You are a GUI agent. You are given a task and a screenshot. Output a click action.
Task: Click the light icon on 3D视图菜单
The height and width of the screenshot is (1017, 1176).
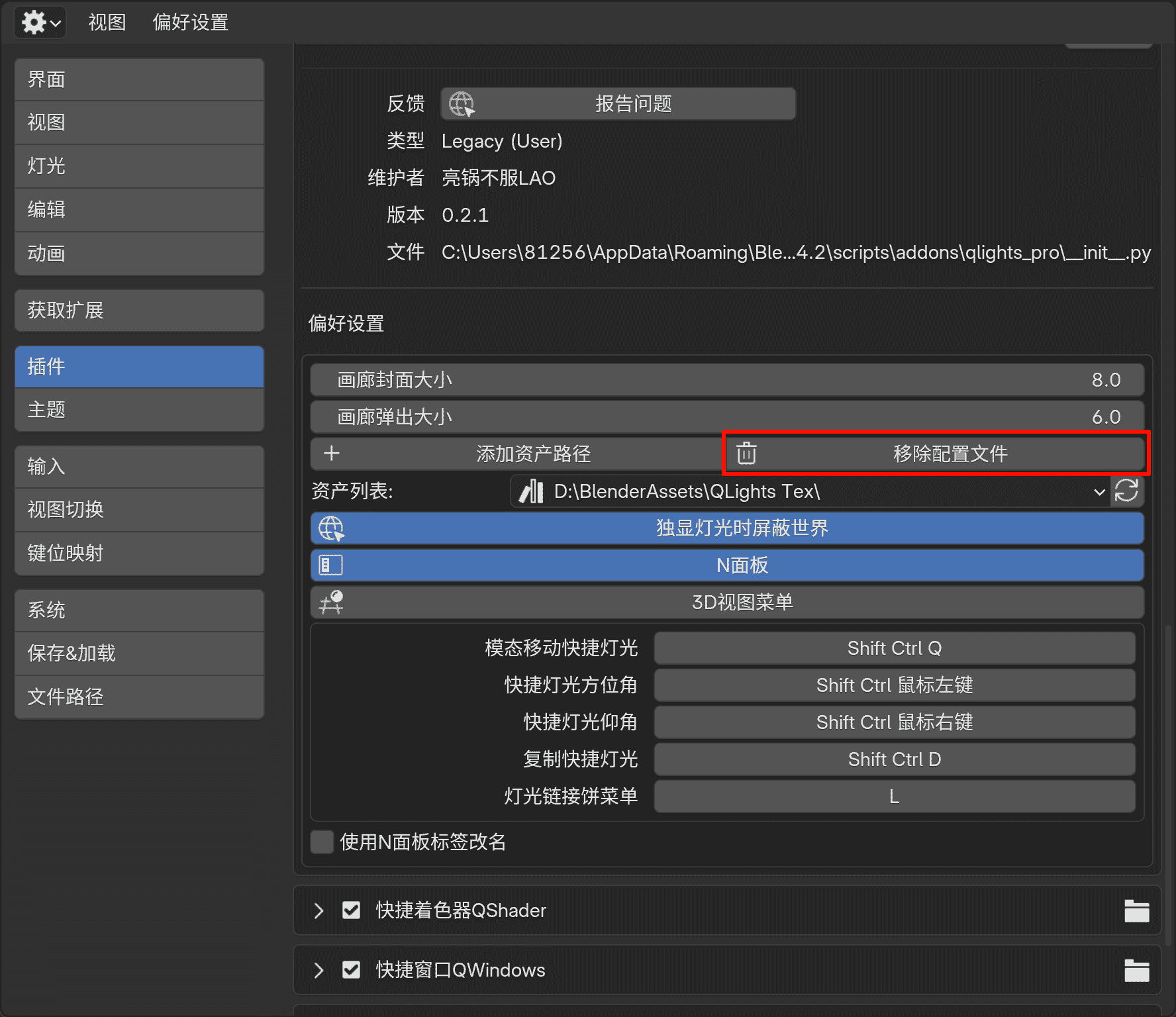331,603
